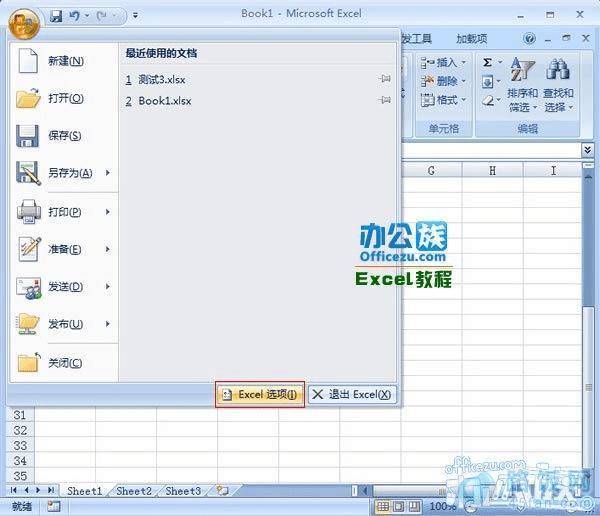Expand the 准备 submenu arrow
Screen dimensions: 600x516
click(x=108, y=249)
